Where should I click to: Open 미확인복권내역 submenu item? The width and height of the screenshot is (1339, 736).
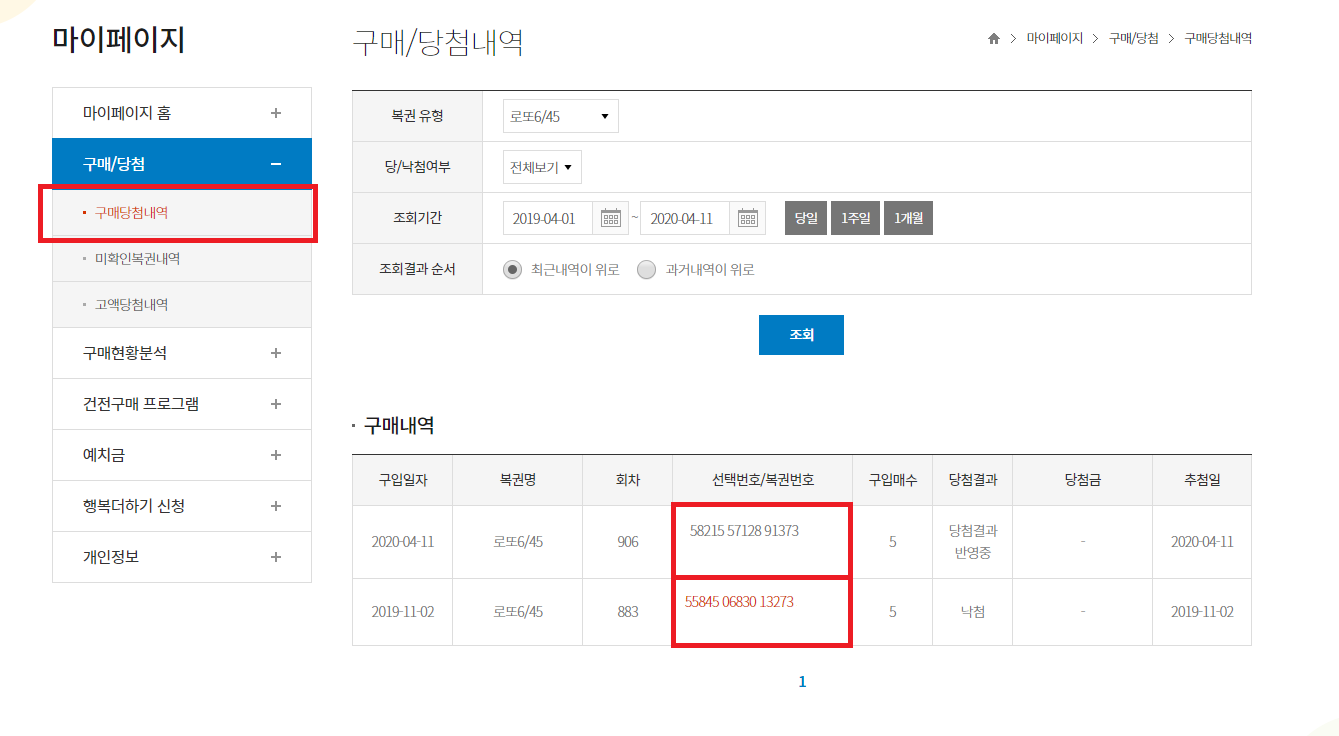137,258
